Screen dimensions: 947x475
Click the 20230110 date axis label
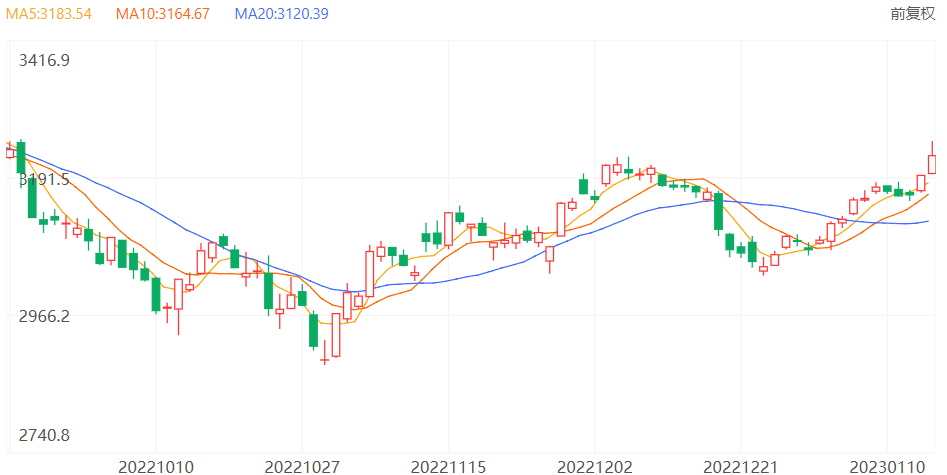887,467
